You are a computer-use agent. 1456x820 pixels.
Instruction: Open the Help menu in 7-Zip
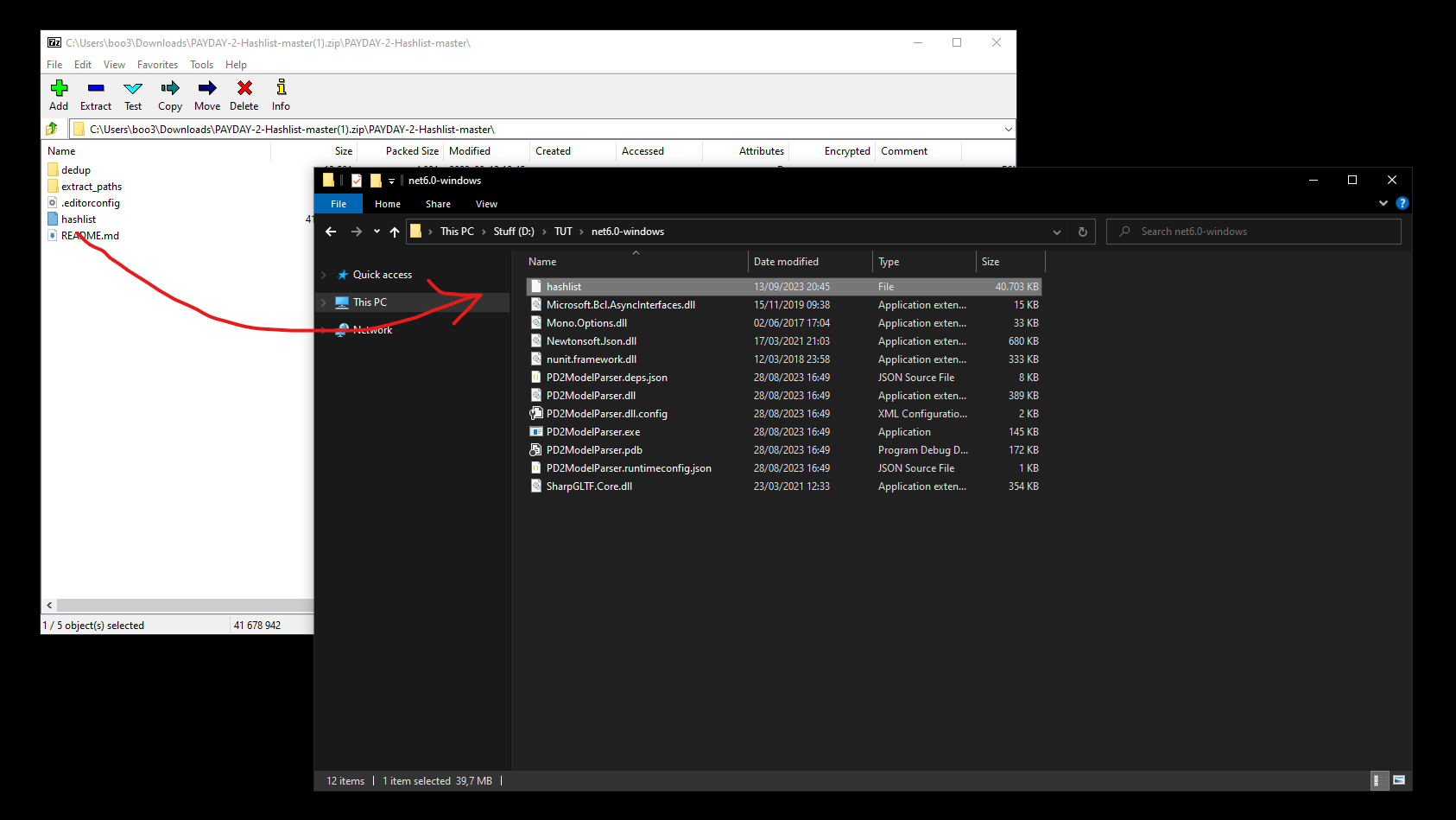236,65
